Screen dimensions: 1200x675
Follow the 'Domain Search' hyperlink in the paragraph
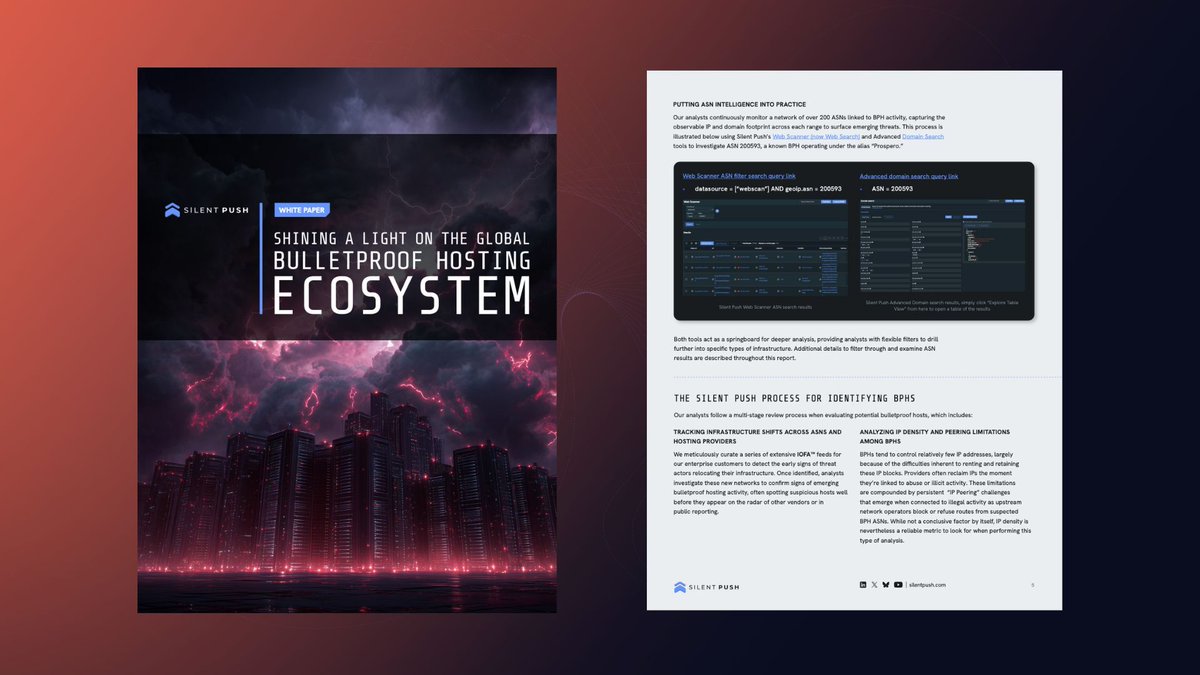tap(924, 136)
